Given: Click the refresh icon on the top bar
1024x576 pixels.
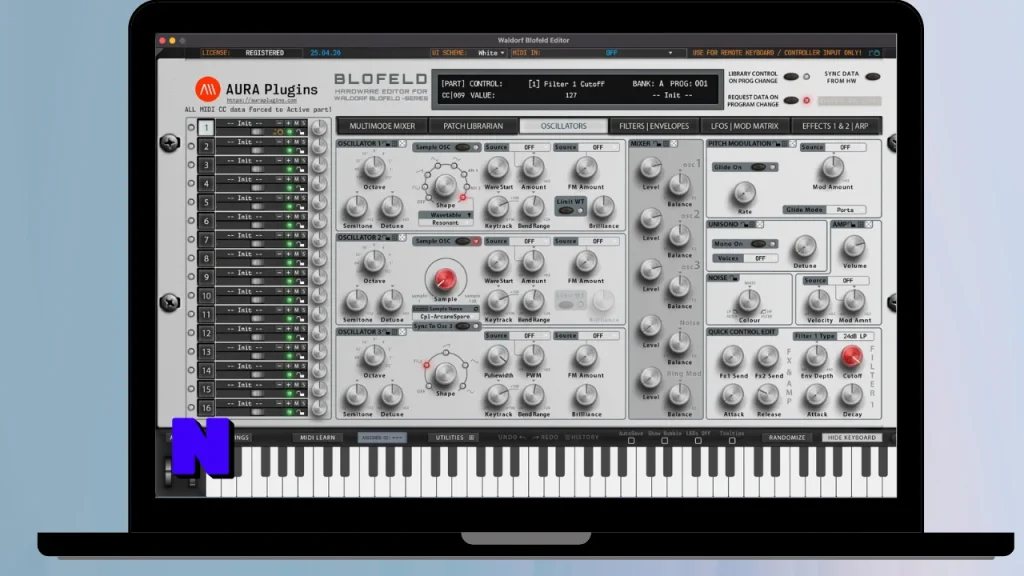Looking at the screenshot, I should click(x=875, y=53).
